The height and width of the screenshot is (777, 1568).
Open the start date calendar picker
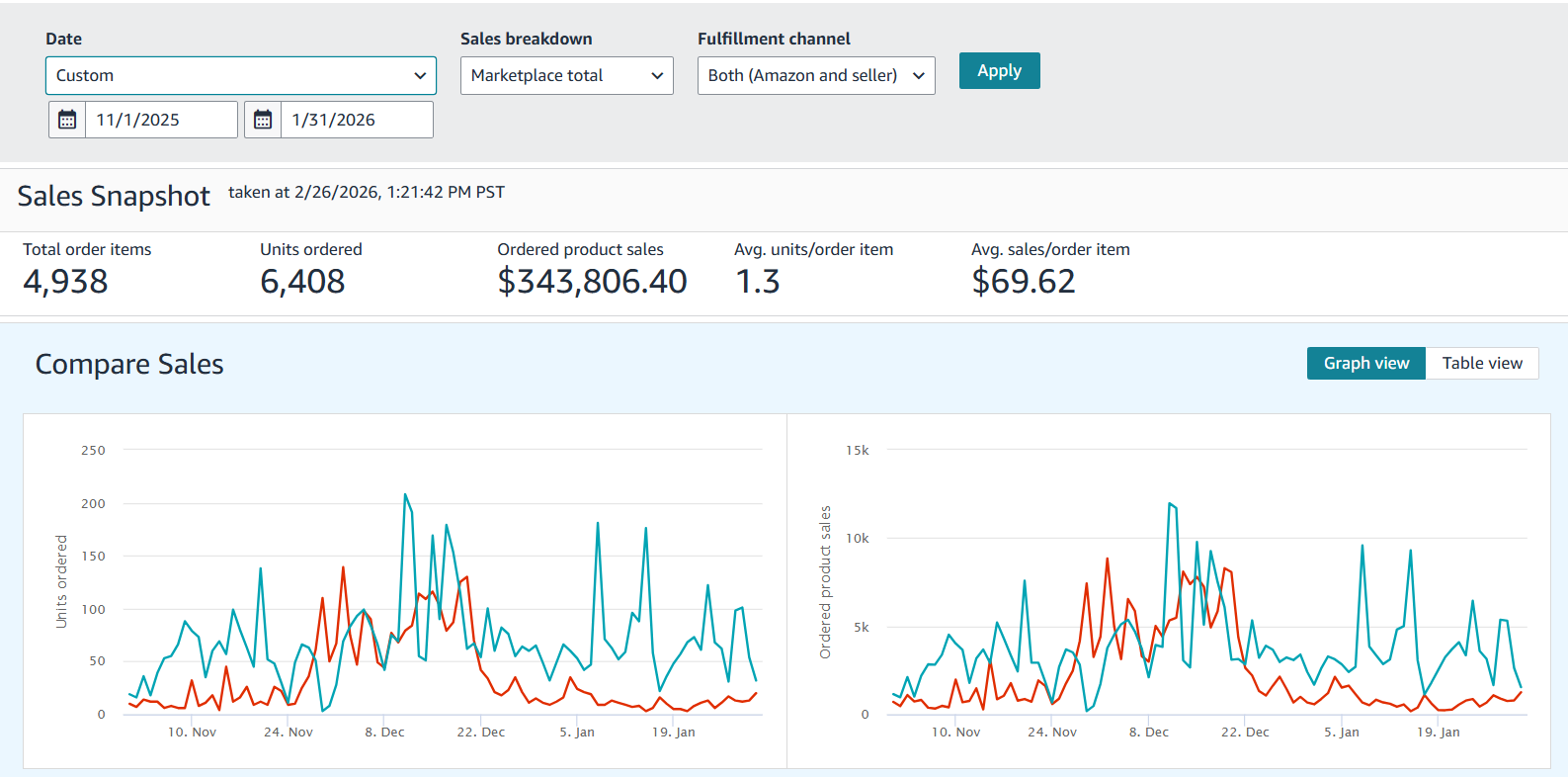(x=67, y=120)
